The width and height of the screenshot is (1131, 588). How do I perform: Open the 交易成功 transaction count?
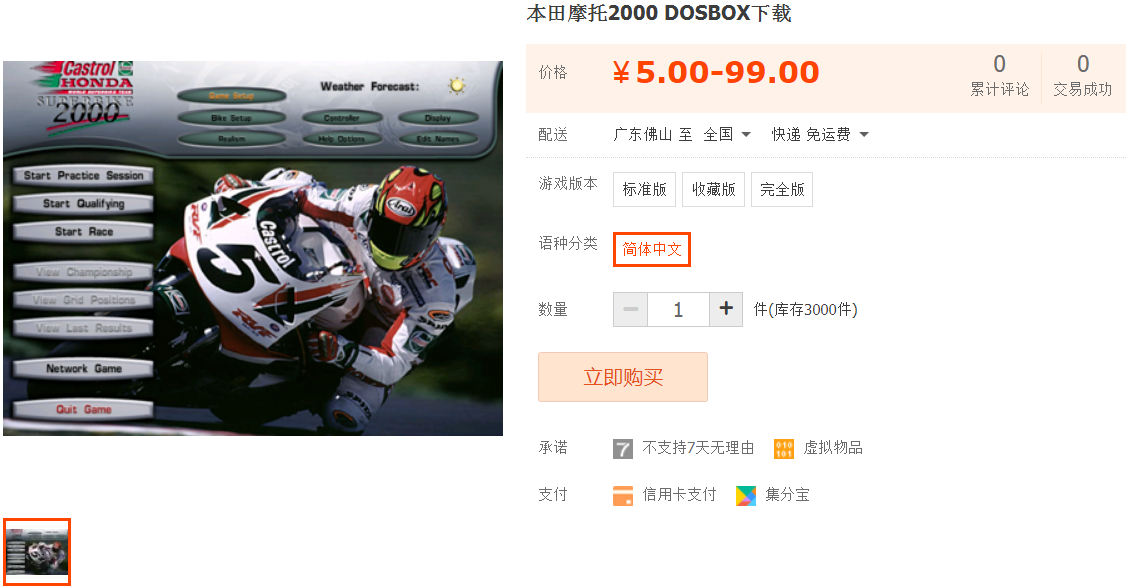click(1083, 76)
